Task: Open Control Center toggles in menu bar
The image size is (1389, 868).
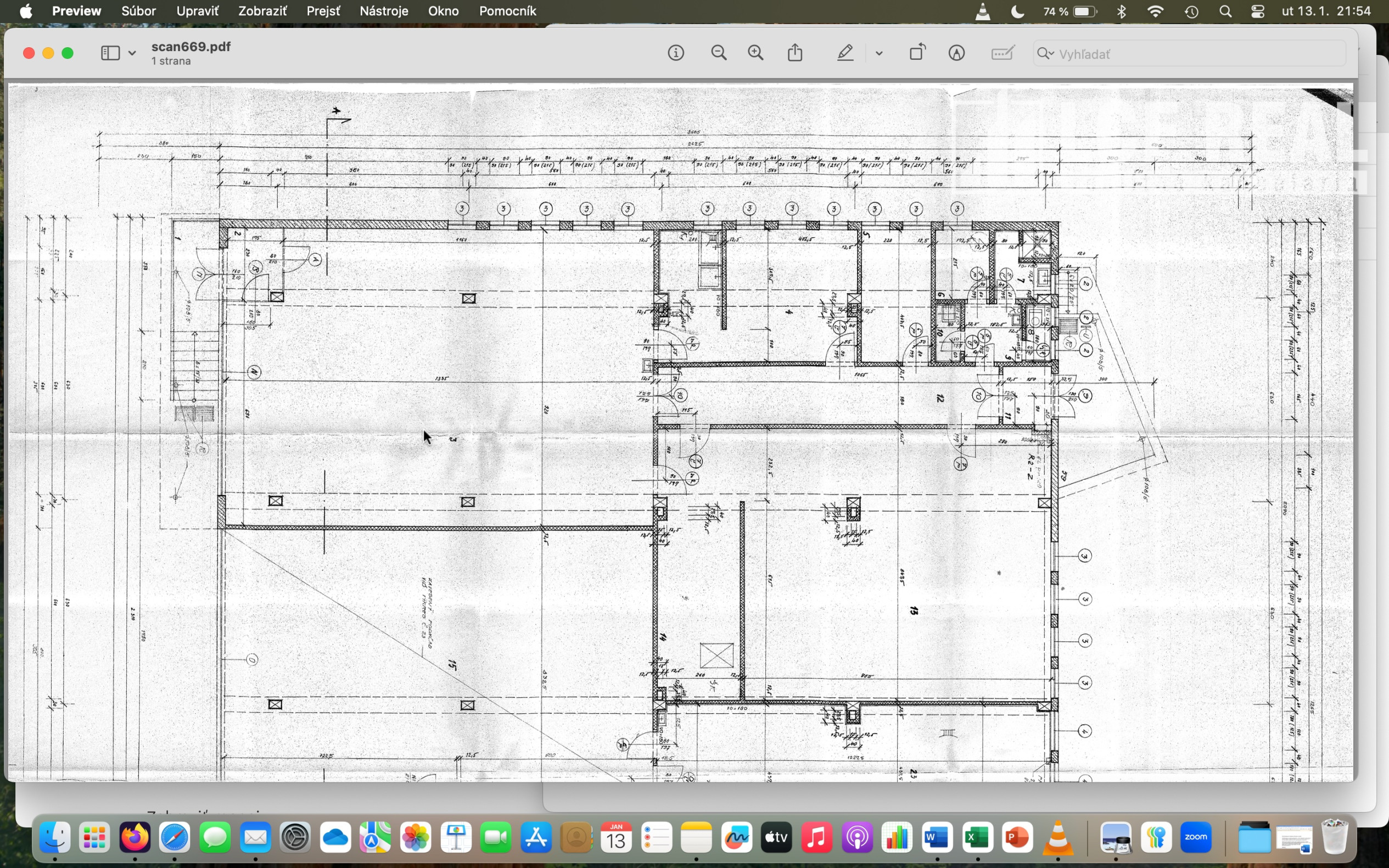Action: 1258,12
